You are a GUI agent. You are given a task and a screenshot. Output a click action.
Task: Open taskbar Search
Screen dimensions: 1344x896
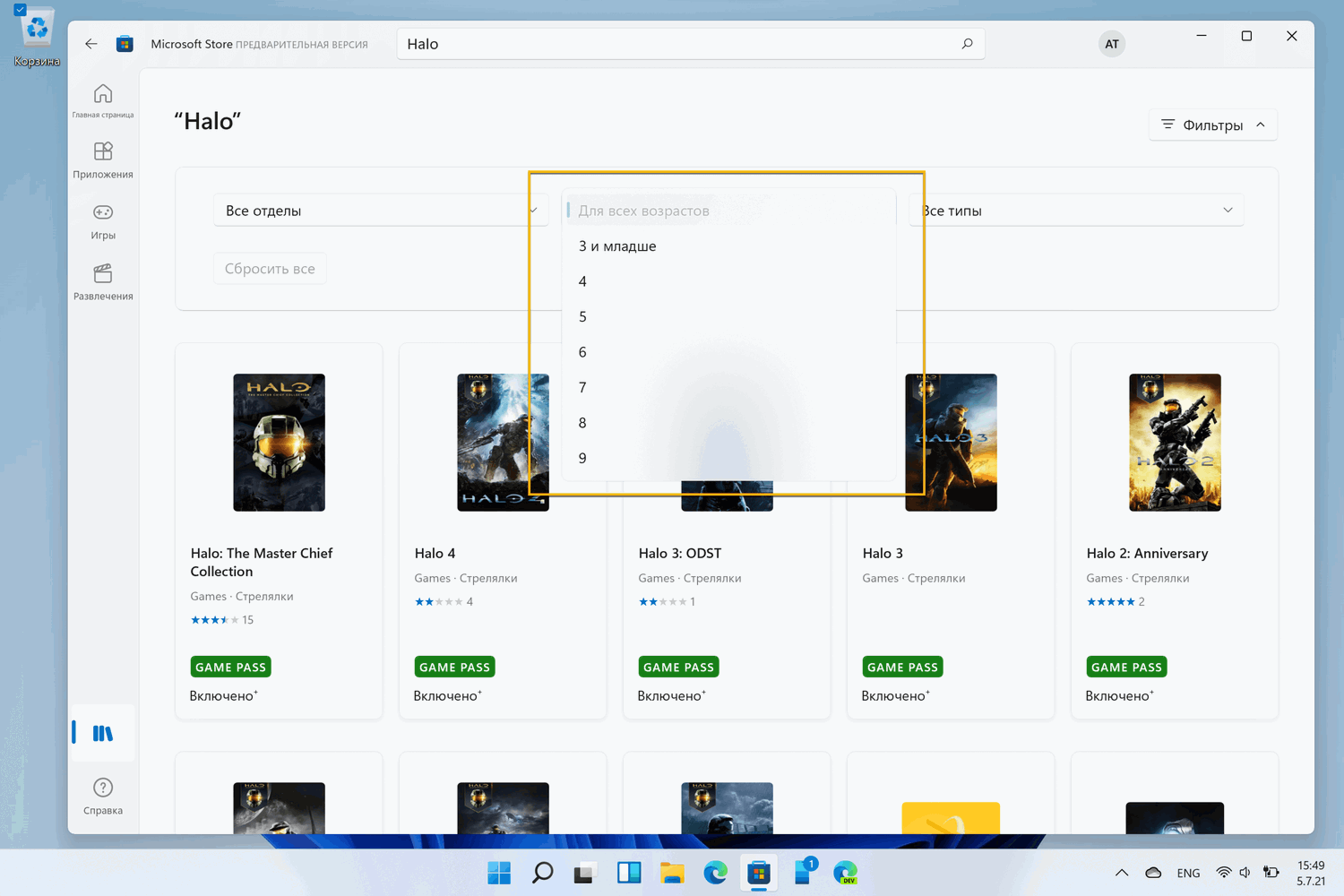[542, 873]
